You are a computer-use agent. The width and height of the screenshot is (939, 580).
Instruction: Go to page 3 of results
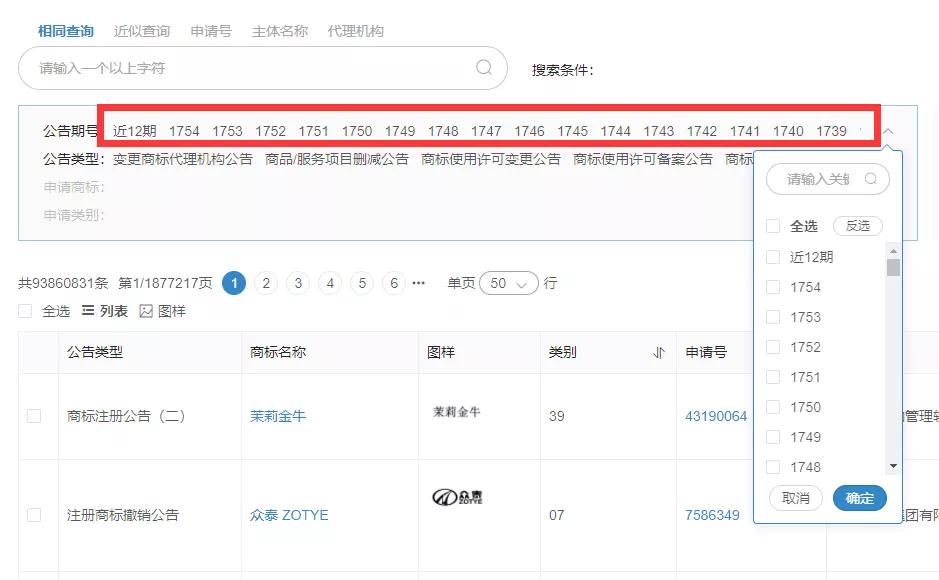pos(297,283)
